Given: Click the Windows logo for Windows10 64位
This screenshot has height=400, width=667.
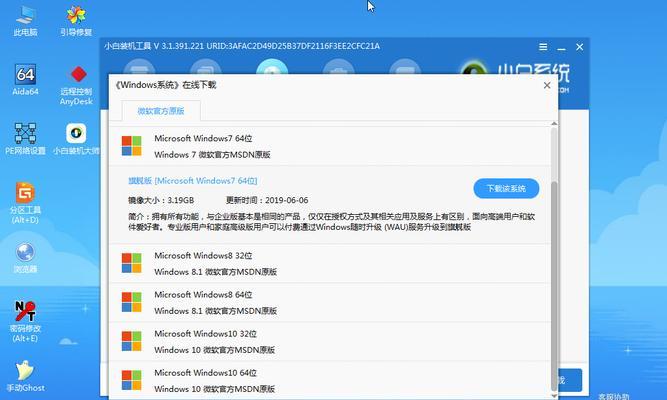Looking at the screenshot, I should tap(131, 380).
